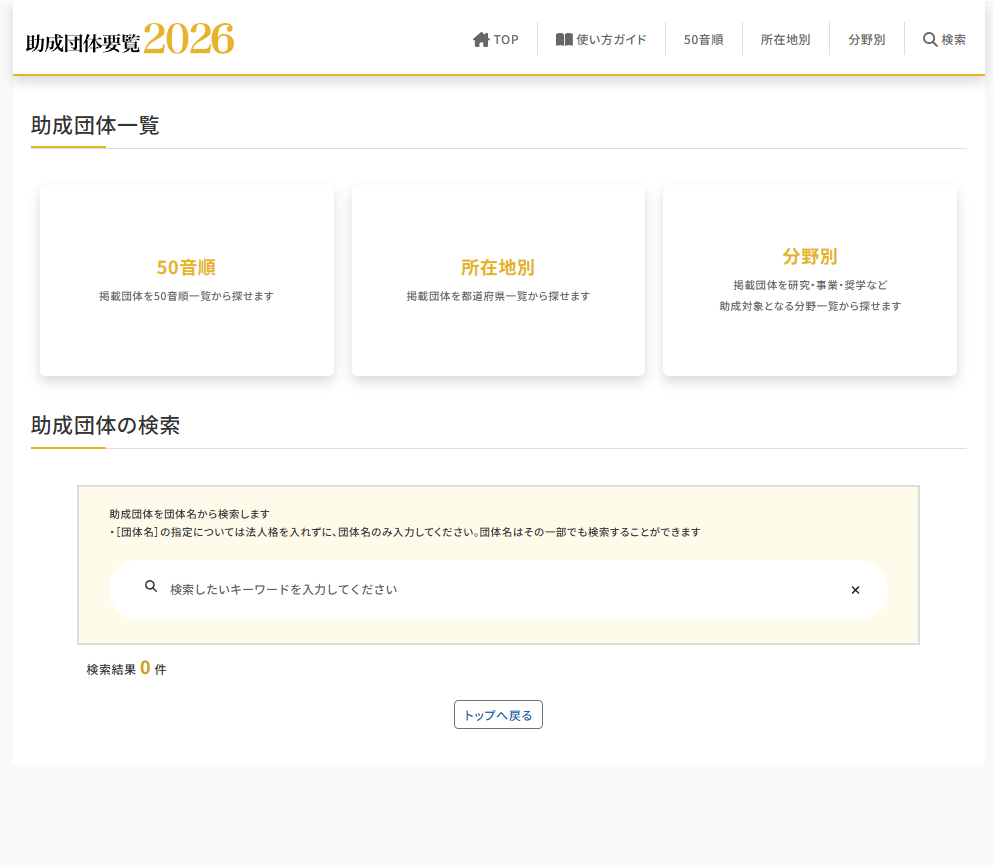Click the magnifier icon inside the search box

tap(151, 586)
